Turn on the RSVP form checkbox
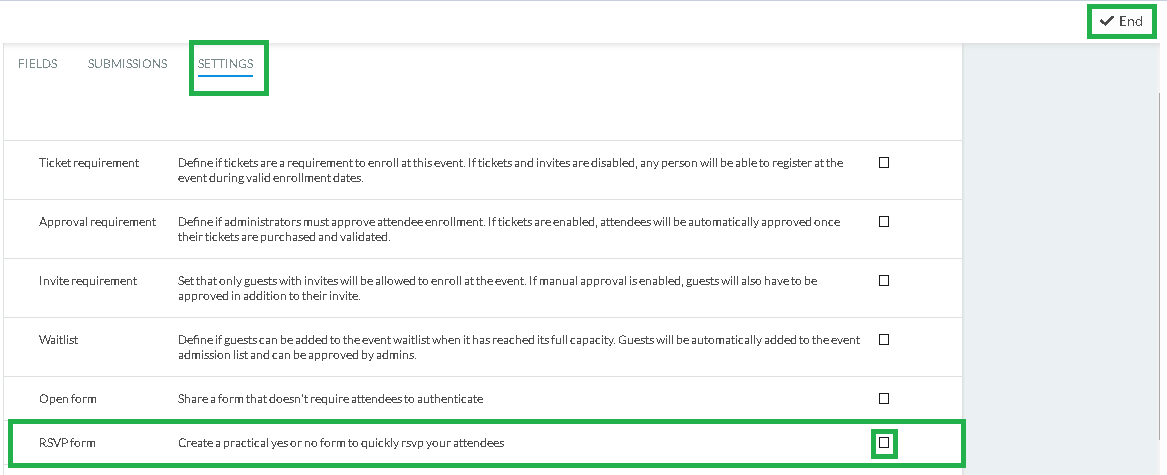Viewport: 1167px width, 475px height. pyautogui.click(x=883, y=443)
